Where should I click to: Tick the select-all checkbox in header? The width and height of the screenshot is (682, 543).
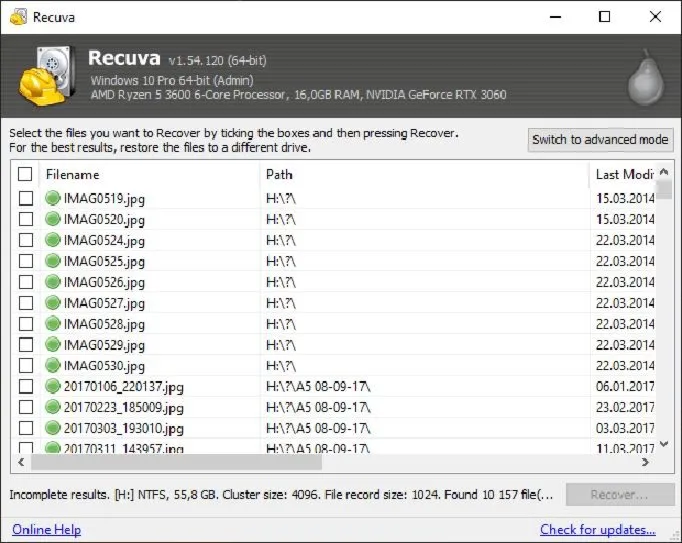[25, 174]
